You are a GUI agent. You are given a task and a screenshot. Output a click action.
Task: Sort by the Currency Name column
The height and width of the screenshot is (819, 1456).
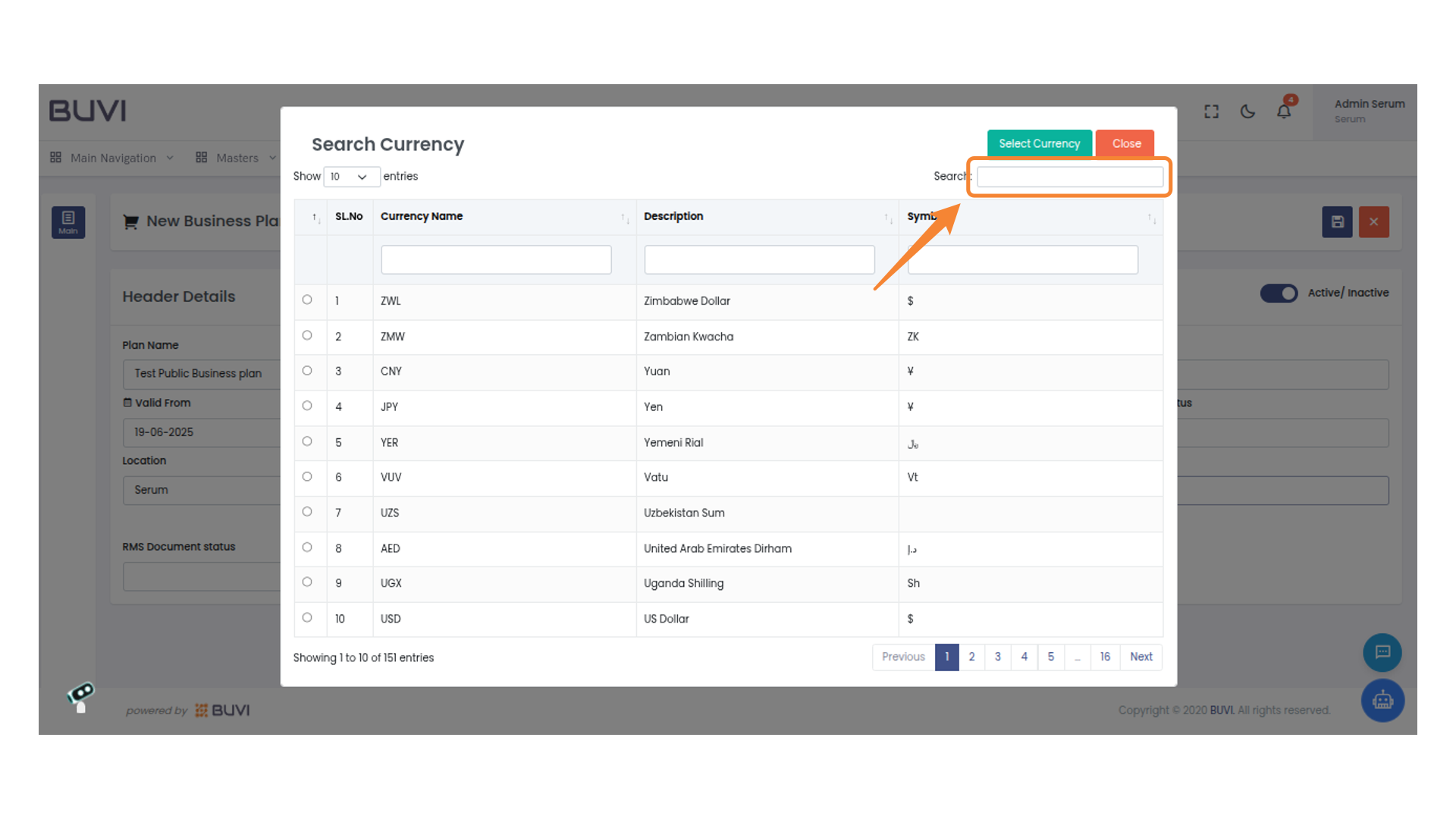[x=422, y=216]
